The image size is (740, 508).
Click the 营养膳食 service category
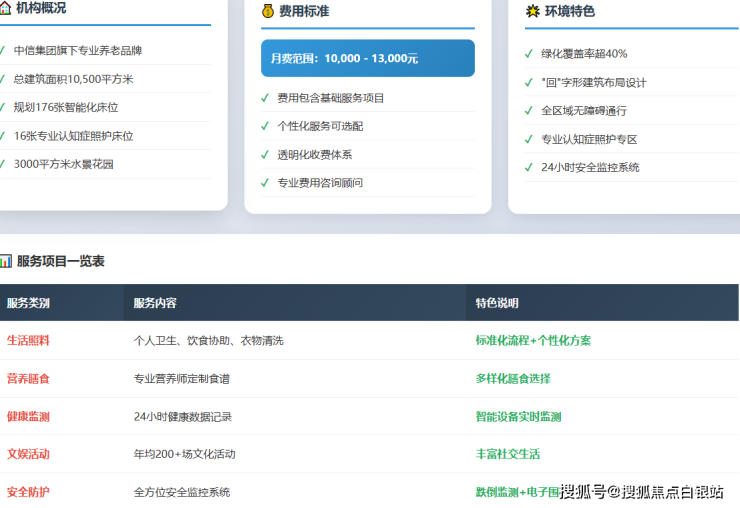pos(28,379)
